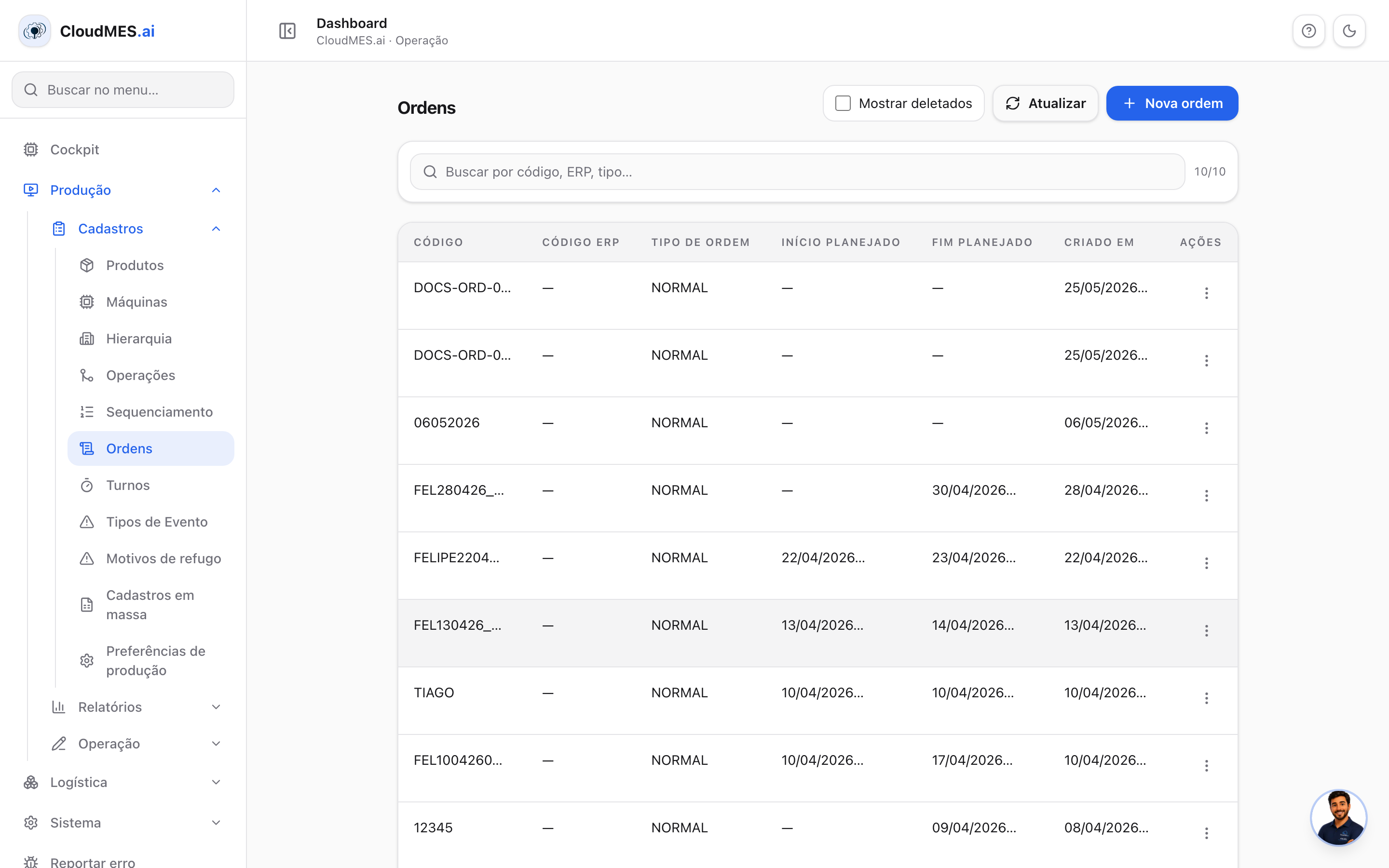Click the CloudMES.ai logo icon
1389x868 pixels.
(x=34, y=31)
